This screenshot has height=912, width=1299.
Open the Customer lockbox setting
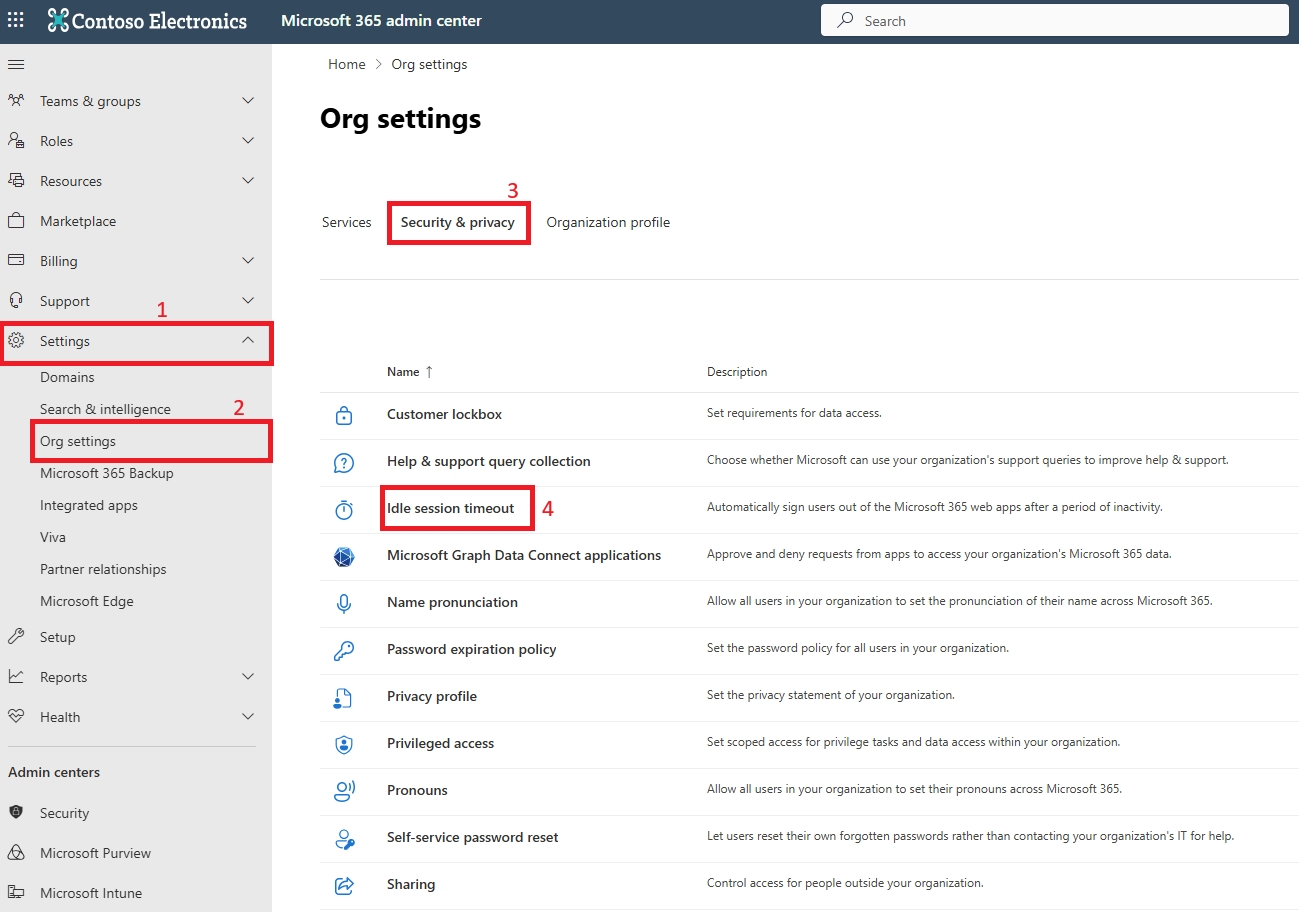click(445, 414)
